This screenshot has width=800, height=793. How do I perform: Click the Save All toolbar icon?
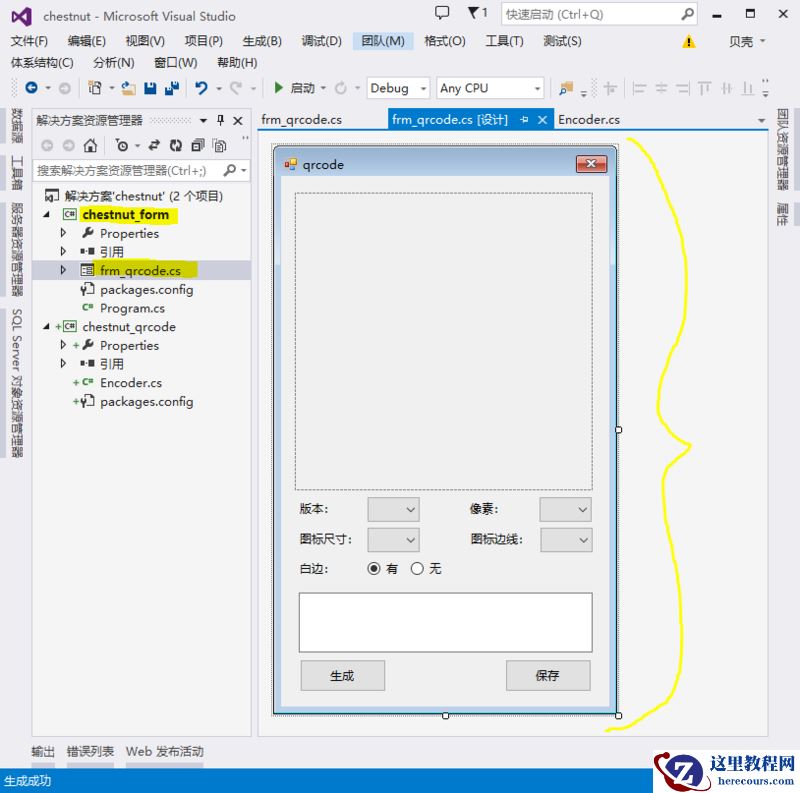coord(172,88)
